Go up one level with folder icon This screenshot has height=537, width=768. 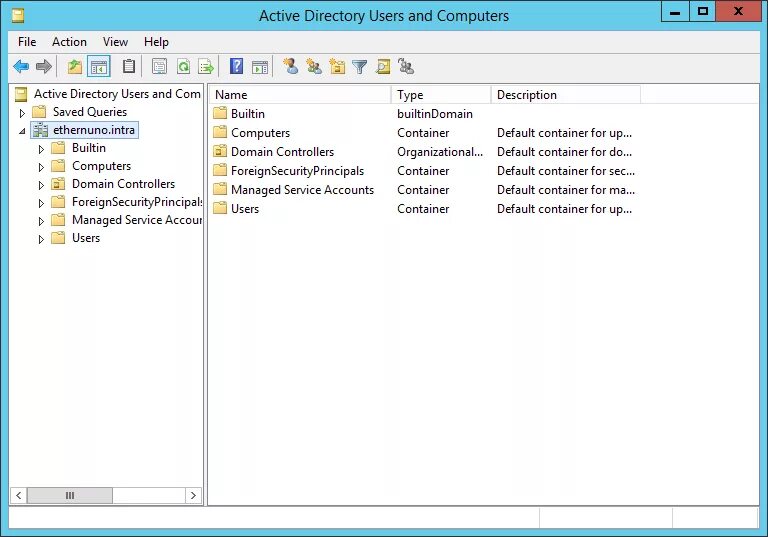74,66
